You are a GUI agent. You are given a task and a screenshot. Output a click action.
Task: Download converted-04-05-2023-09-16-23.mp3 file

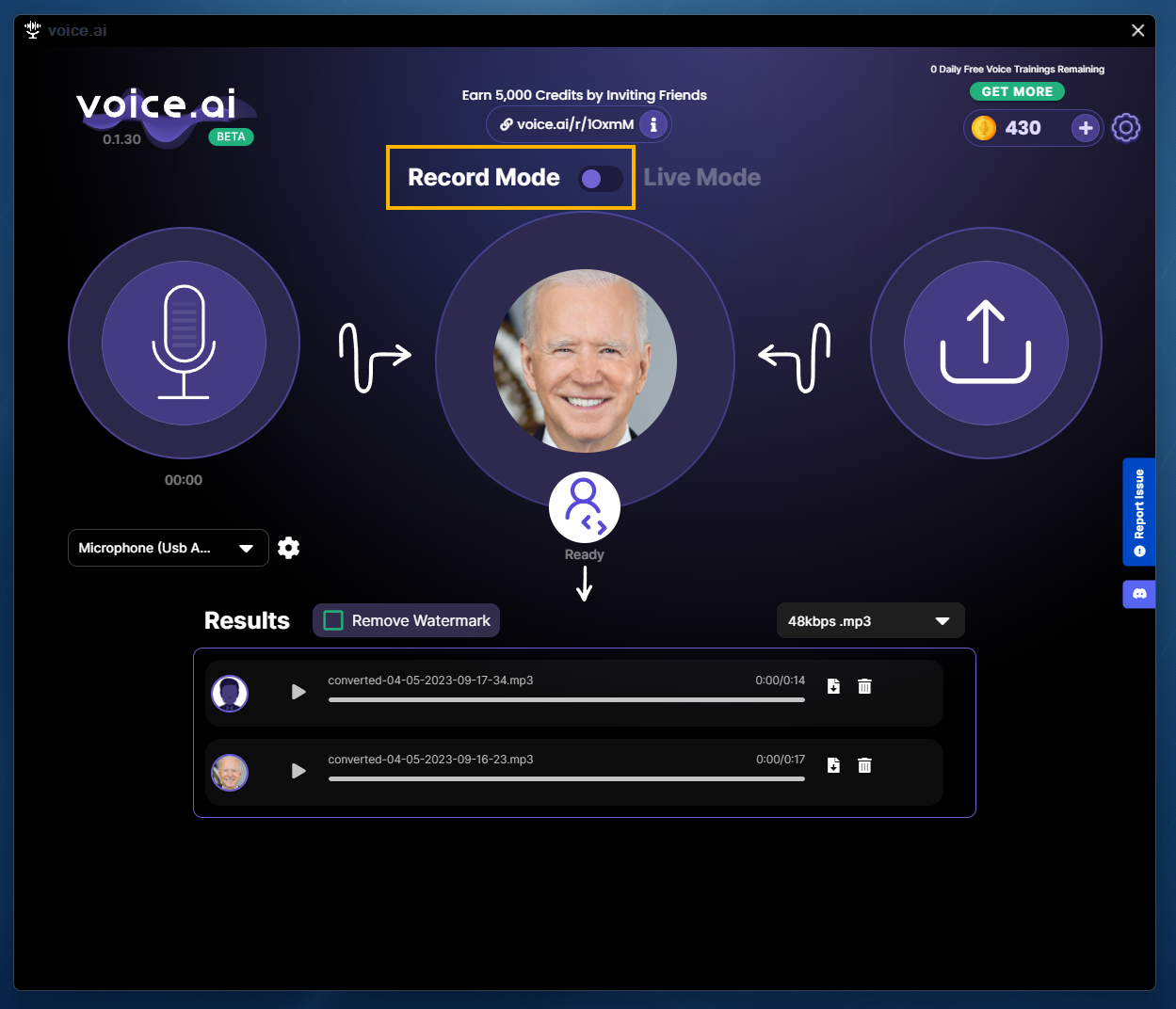[x=833, y=765]
